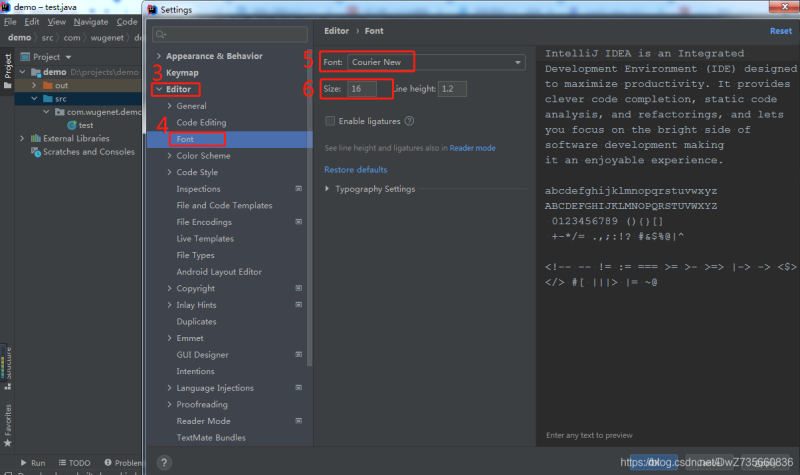
Task: Select Keymap settings page
Action: coord(182,72)
